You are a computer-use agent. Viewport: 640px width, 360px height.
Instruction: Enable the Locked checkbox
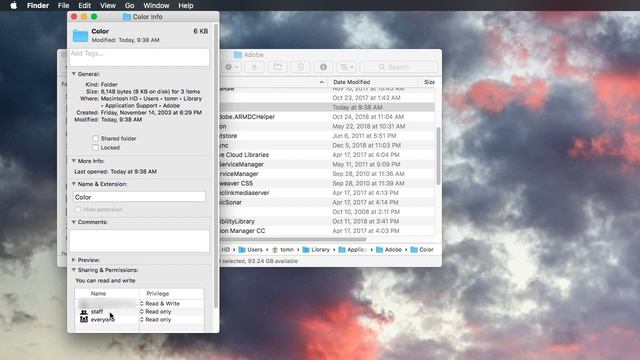point(95,147)
